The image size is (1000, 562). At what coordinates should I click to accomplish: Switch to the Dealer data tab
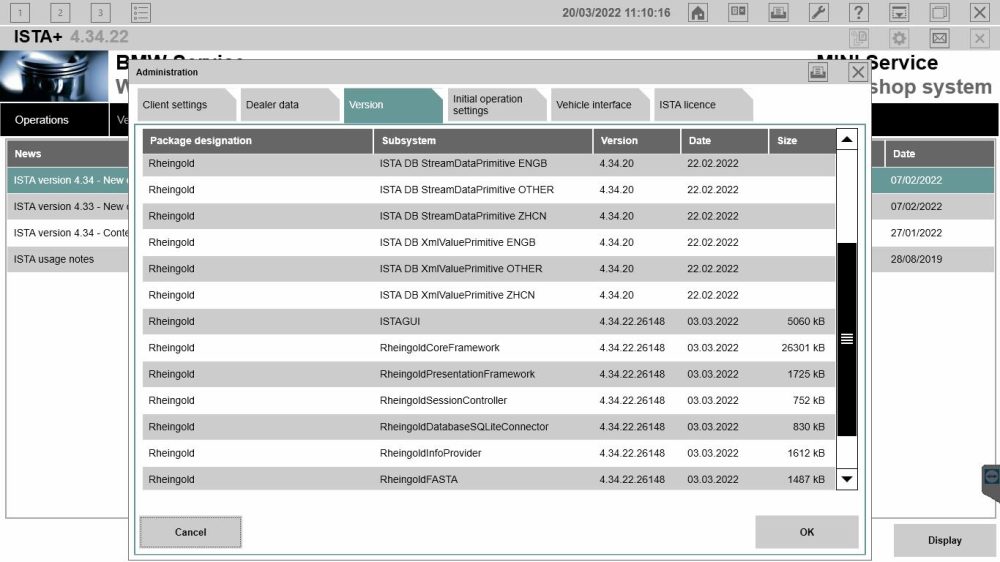[290, 105]
